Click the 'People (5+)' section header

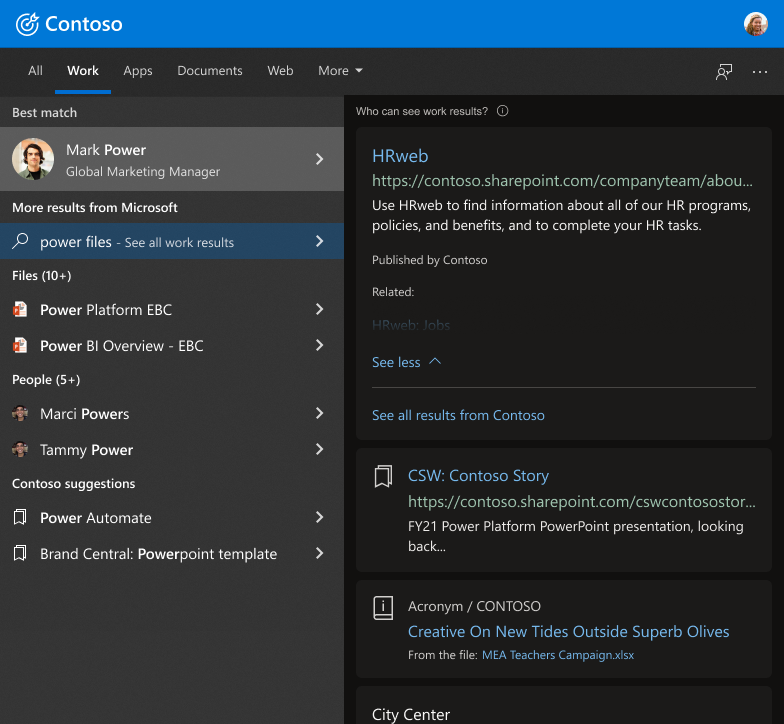[x=46, y=380]
